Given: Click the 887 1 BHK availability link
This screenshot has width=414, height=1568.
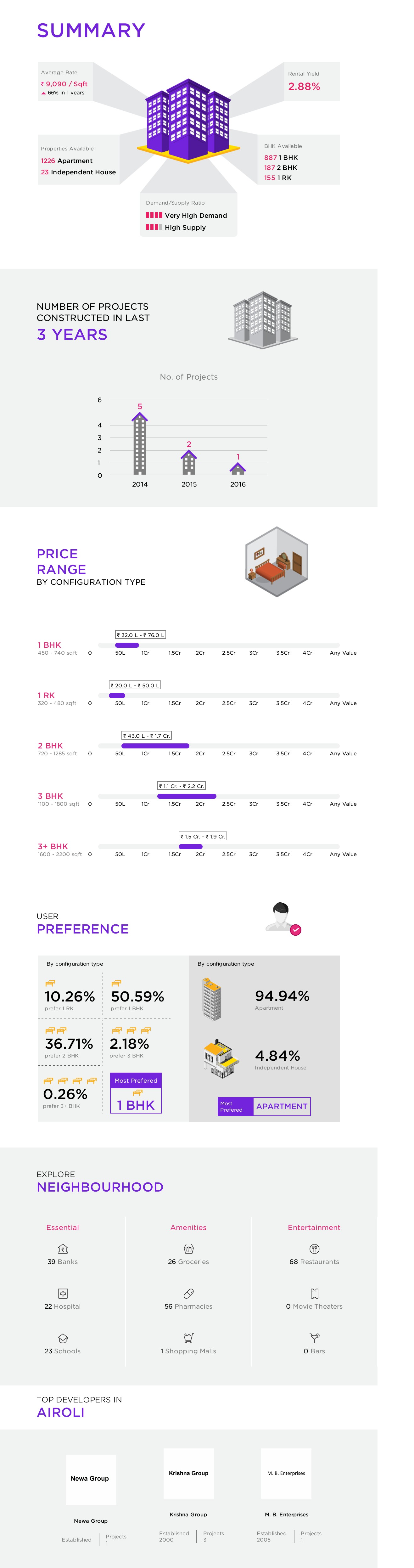Looking at the screenshot, I should click(x=281, y=158).
